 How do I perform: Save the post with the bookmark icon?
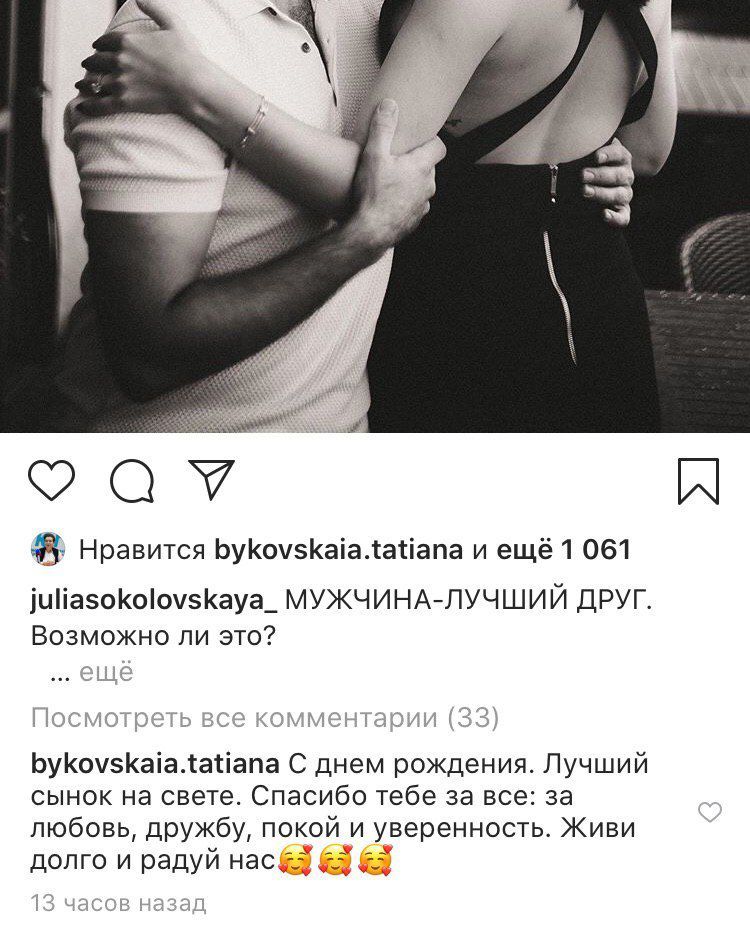[698, 481]
